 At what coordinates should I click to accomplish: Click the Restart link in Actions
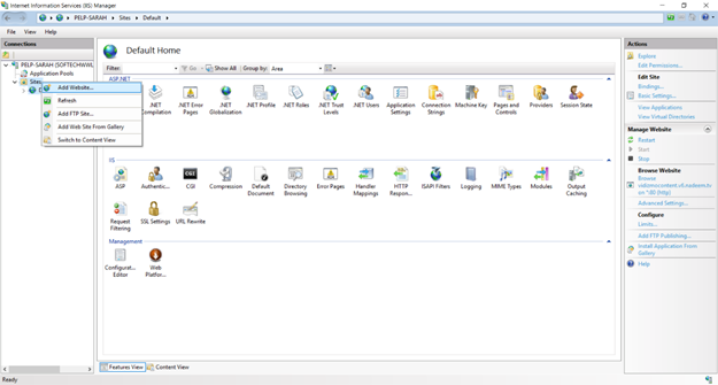[646, 140]
